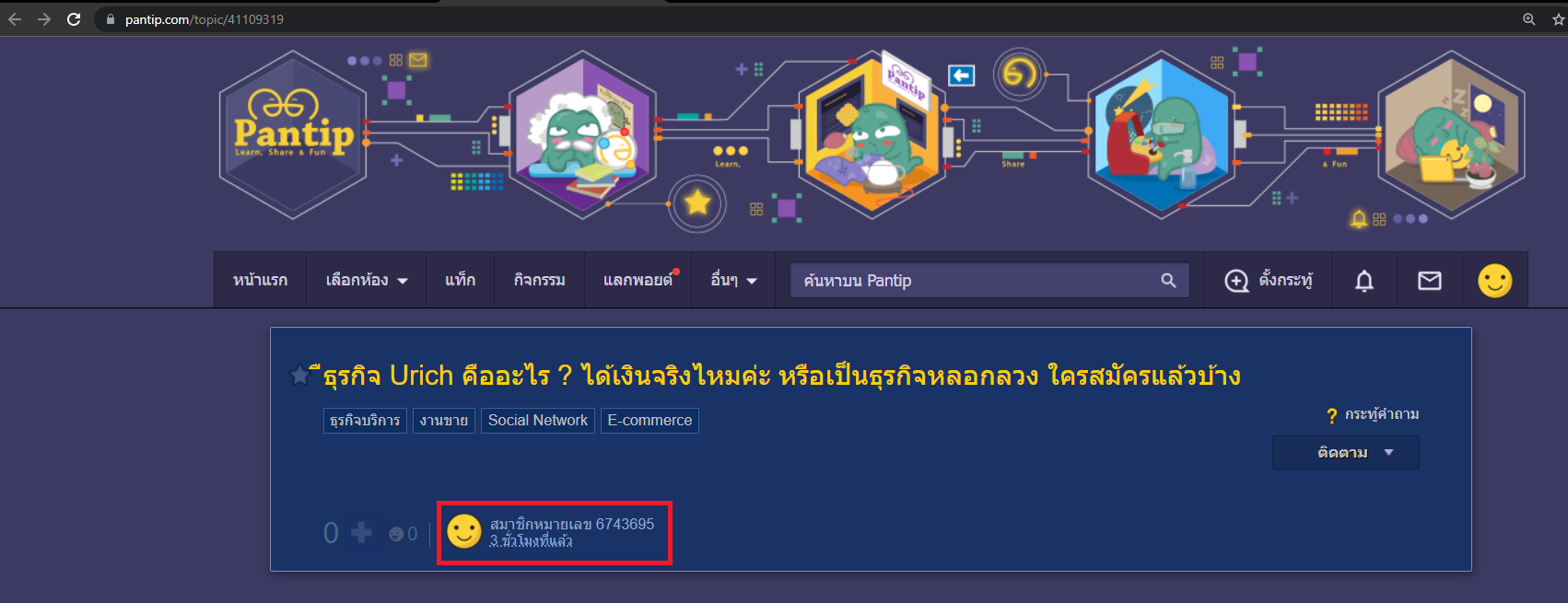Reload the page with refresh icon
This screenshot has height=603, width=1568.
coord(74,19)
